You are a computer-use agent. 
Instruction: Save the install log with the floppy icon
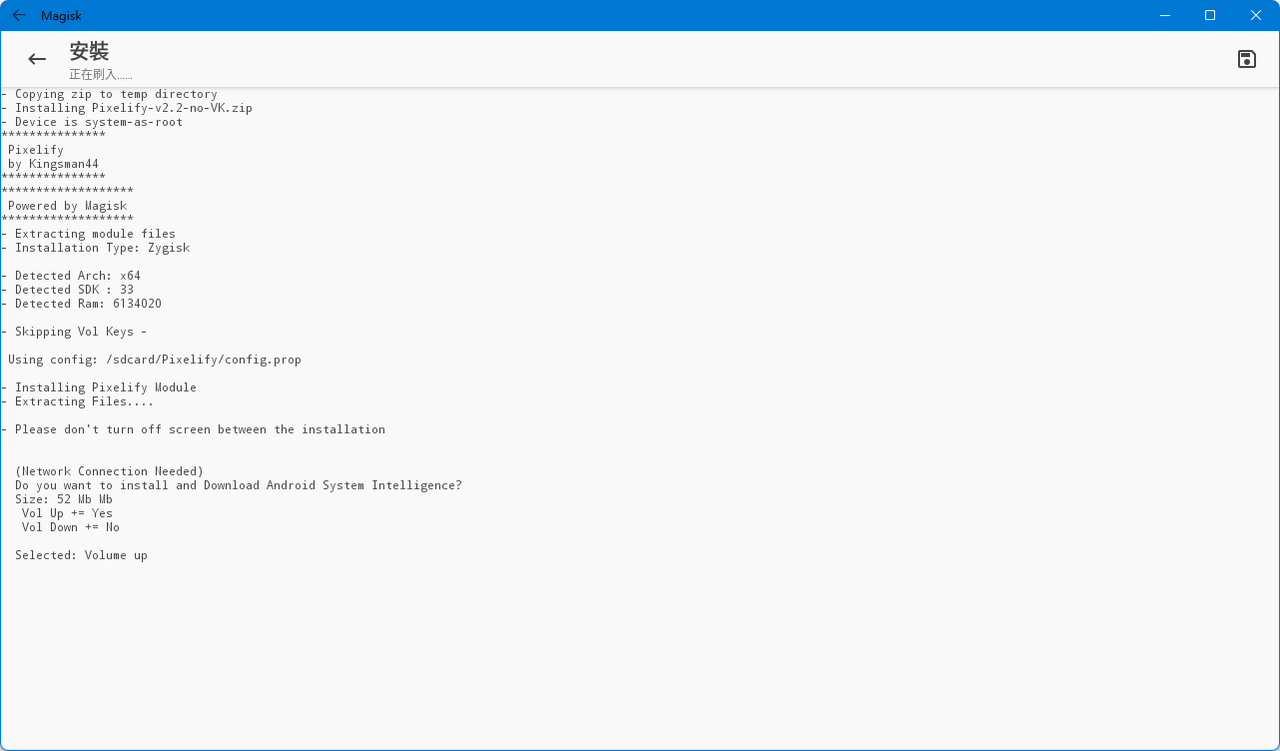pyautogui.click(x=1247, y=59)
